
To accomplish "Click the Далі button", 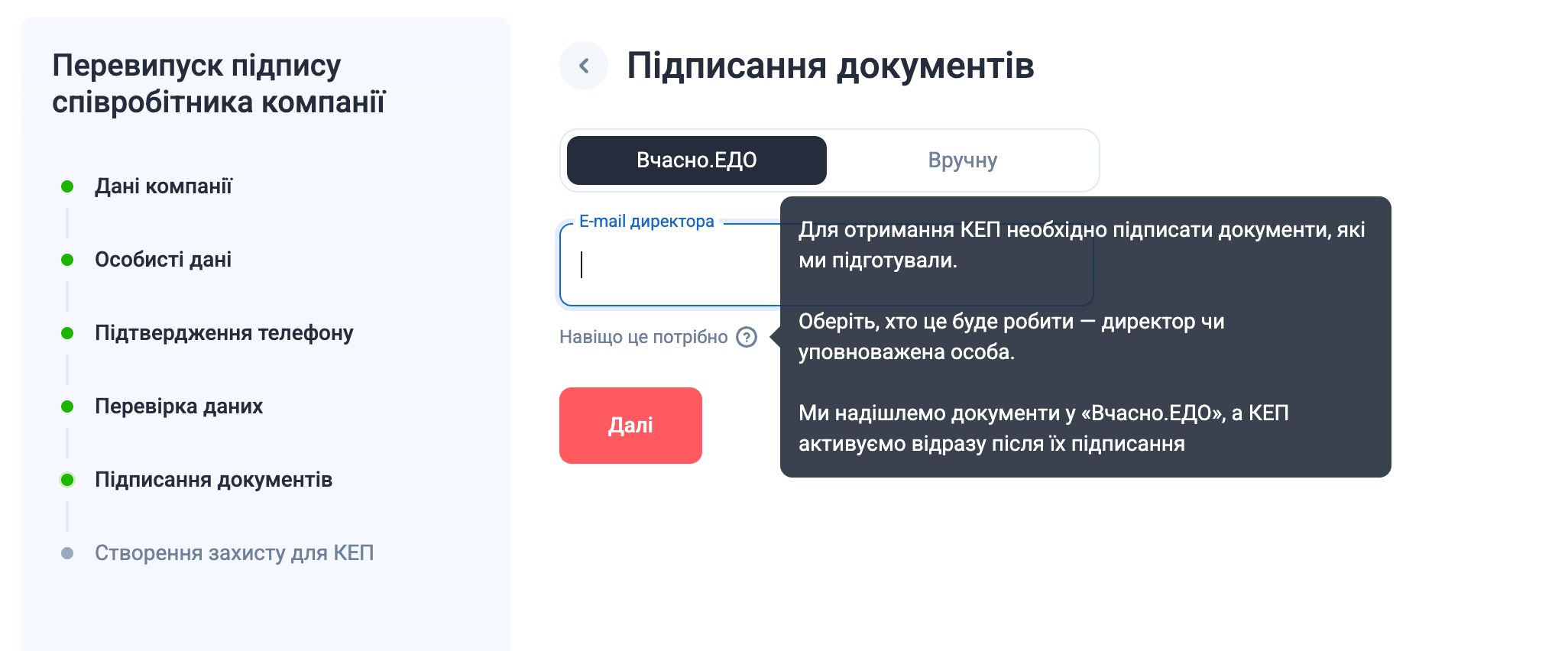I will (630, 426).
